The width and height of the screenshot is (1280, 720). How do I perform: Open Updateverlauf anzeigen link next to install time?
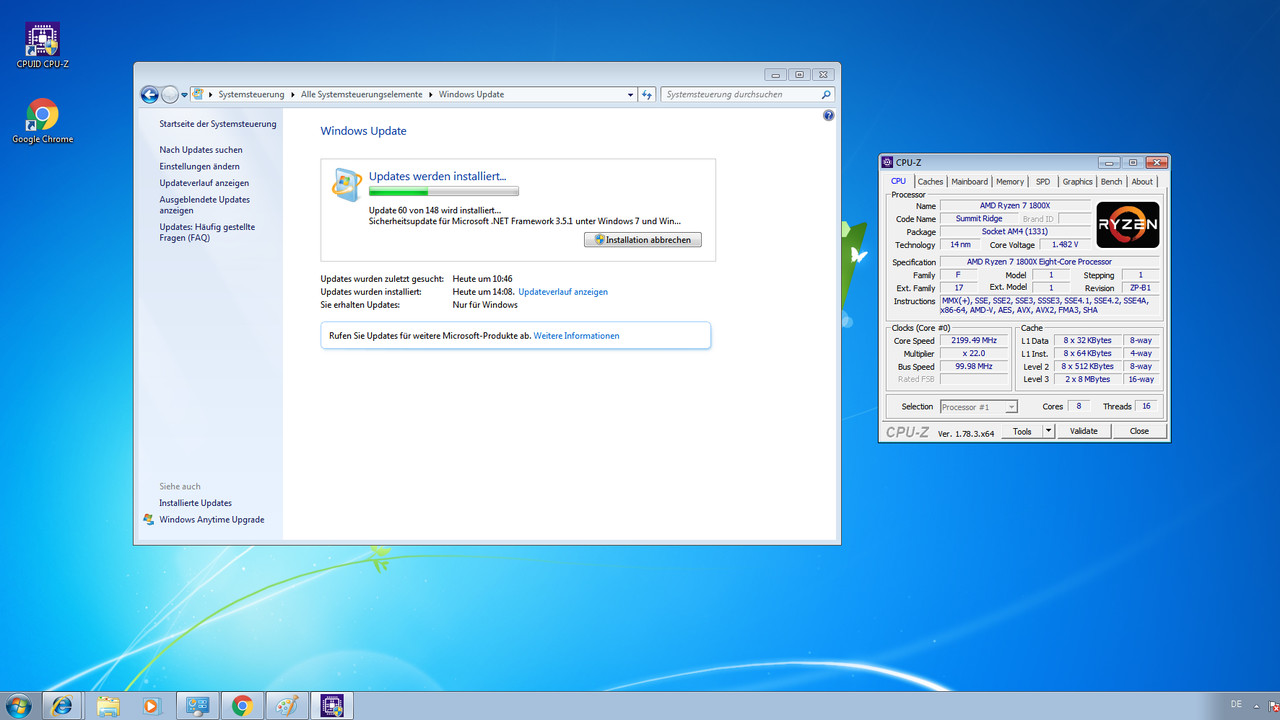(563, 292)
